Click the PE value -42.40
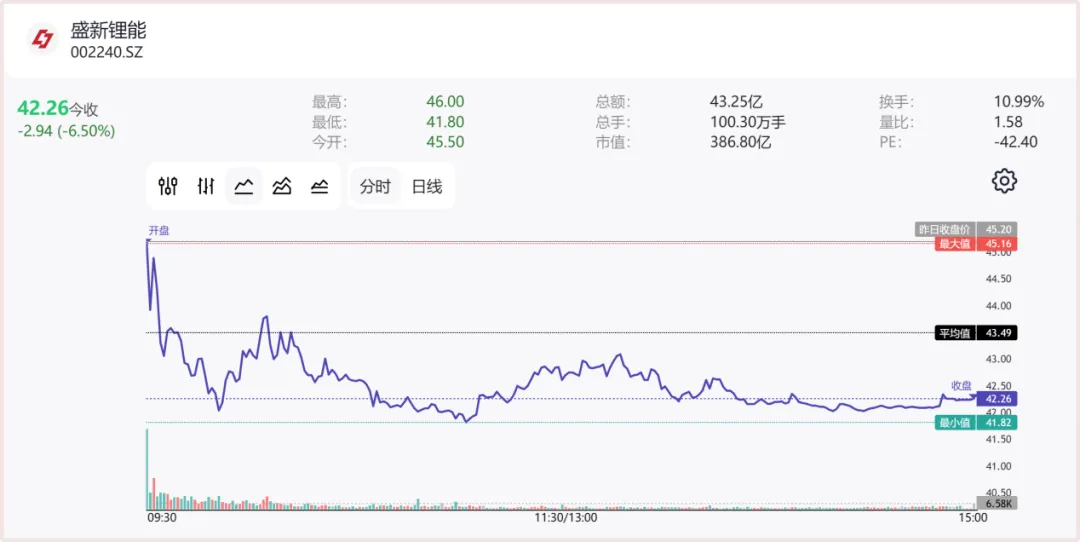 (1016, 143)
